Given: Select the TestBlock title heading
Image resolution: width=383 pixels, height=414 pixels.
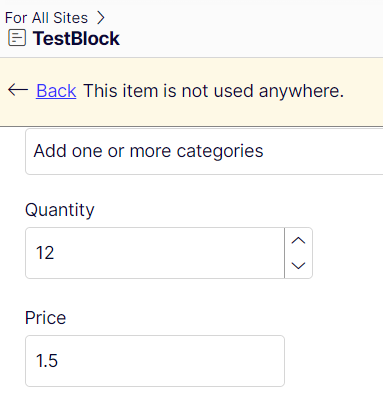Looking at the screenshot, I should click(76, 38).
